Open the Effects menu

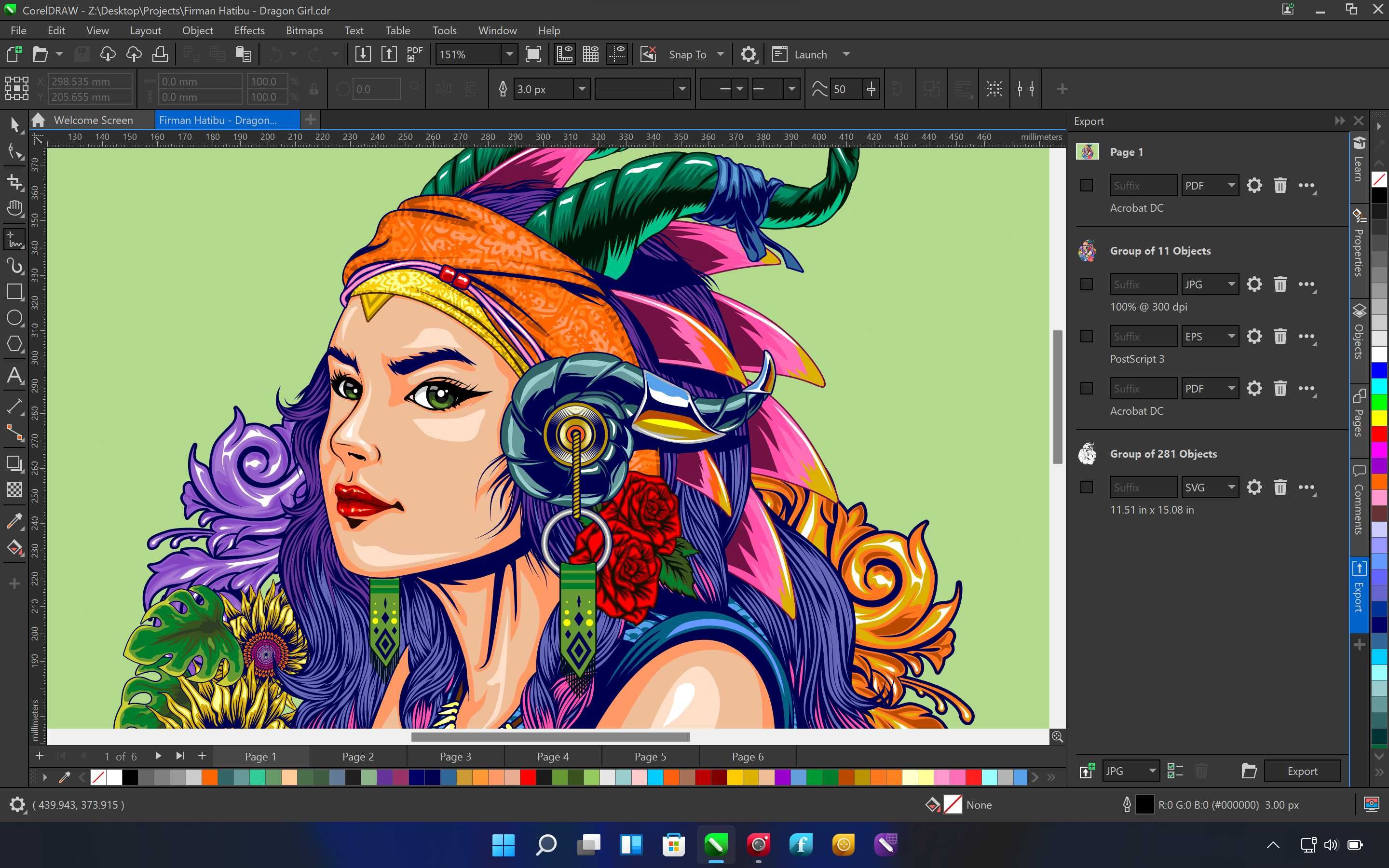coord(248,30)
